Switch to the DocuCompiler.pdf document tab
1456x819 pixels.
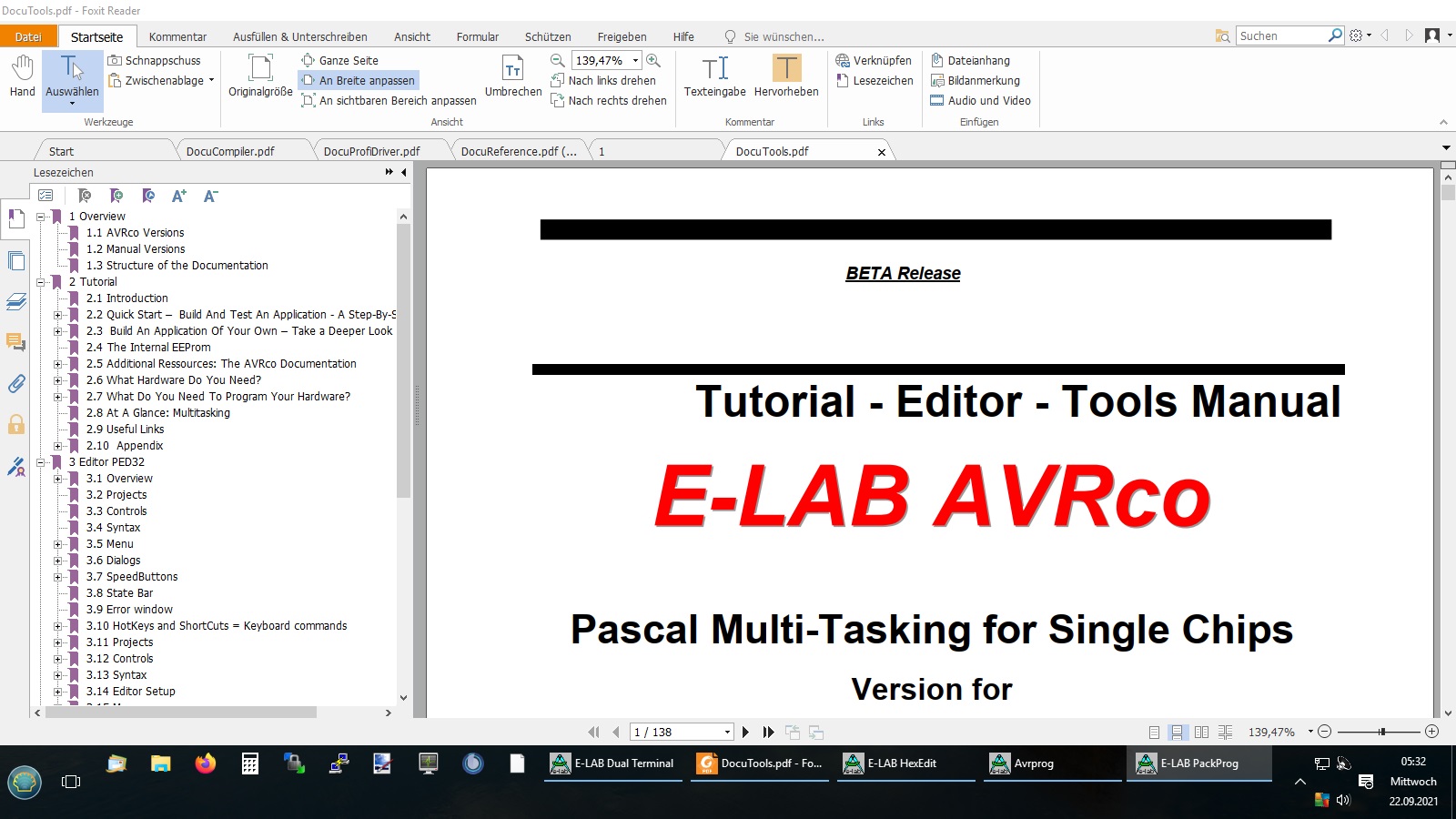[x=230, y=151]
